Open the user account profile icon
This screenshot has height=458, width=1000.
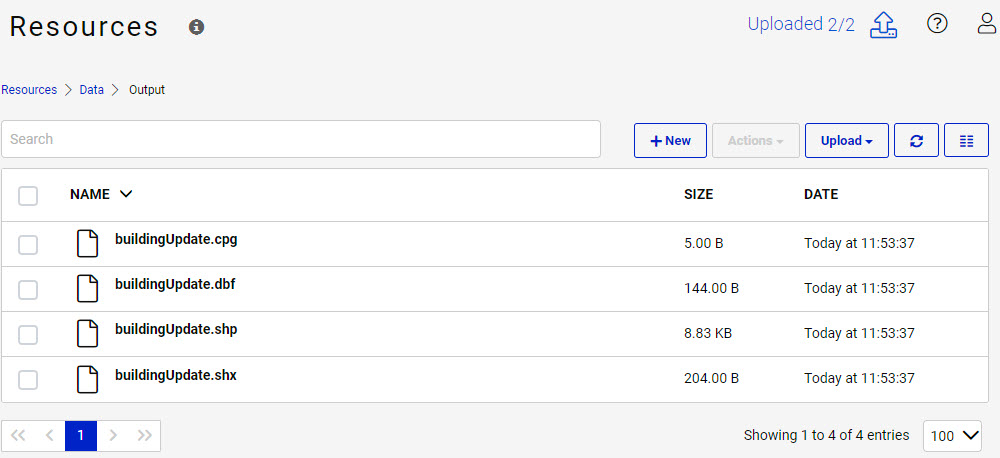987,24
